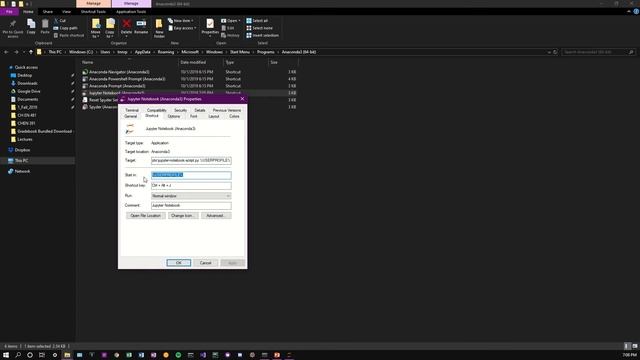Select This PC in navigation pane

pos(21,161)
